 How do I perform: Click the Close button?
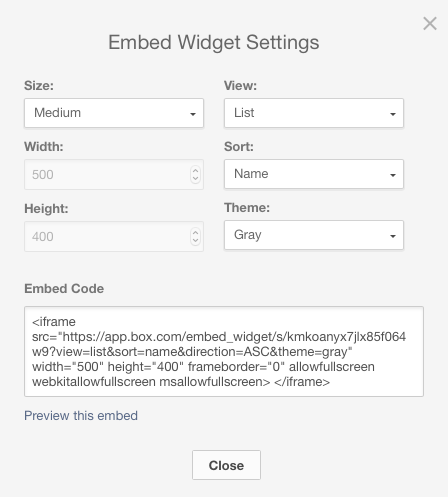click(226, 465)
